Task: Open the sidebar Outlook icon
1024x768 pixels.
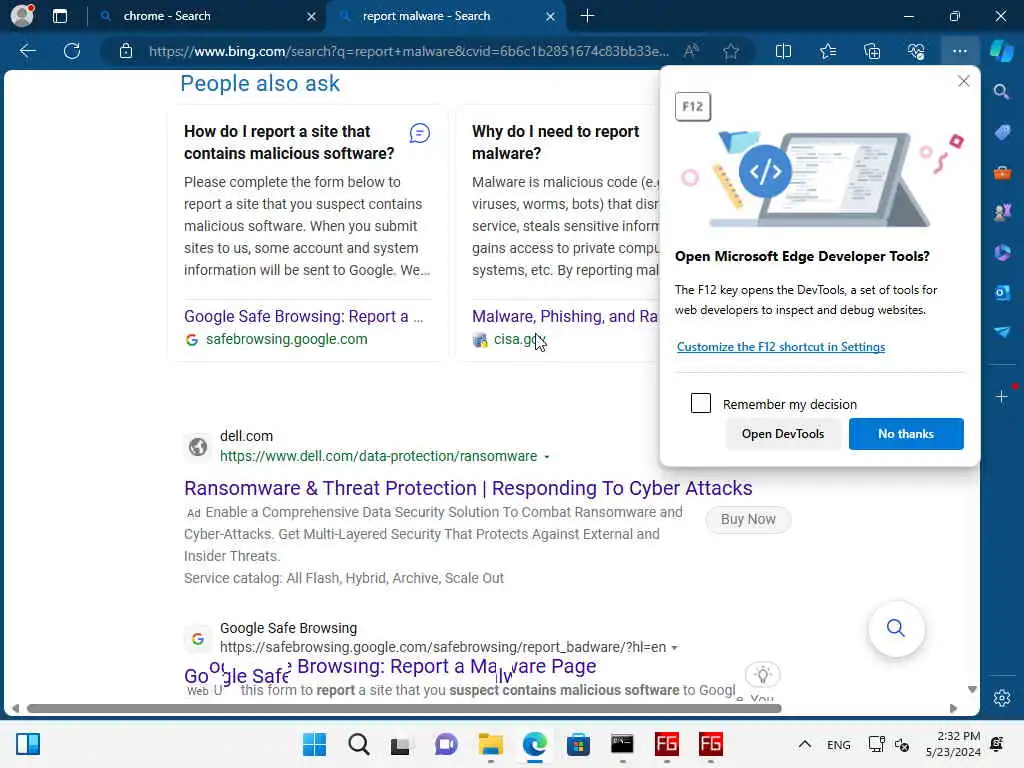Action: [x=1002, y=292]
